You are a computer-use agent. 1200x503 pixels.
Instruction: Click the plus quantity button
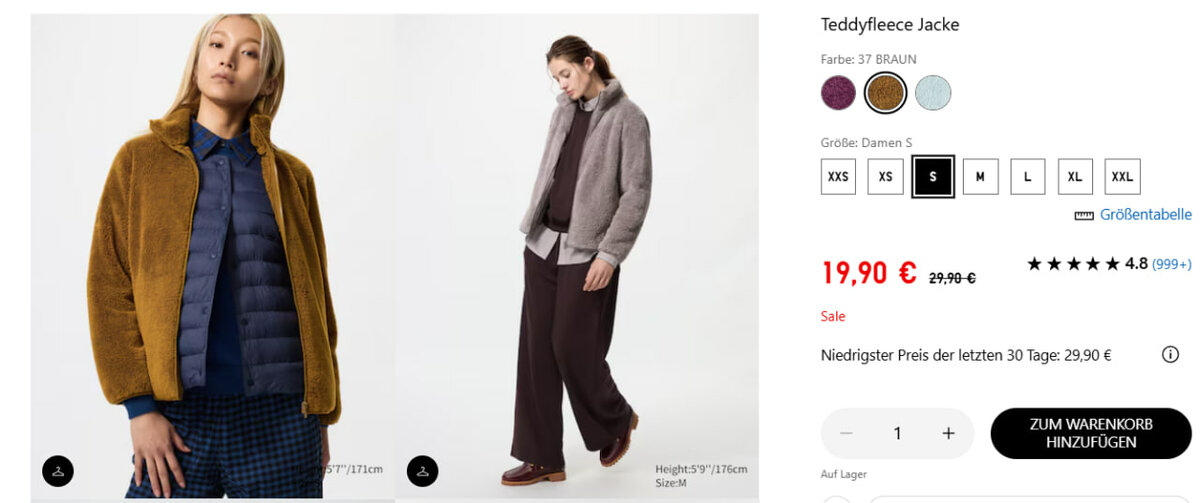tap(948, 433)
